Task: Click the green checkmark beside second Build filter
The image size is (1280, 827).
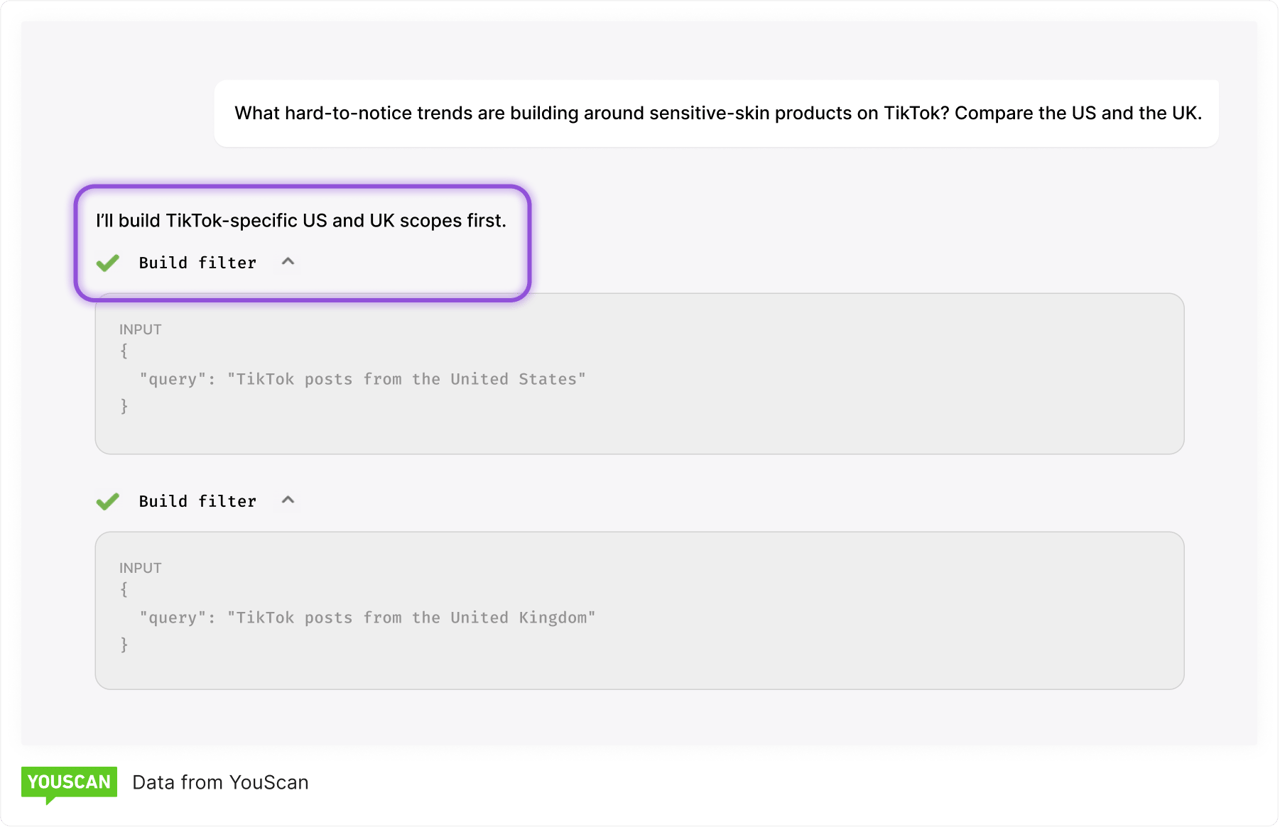Action: [108, 501]
